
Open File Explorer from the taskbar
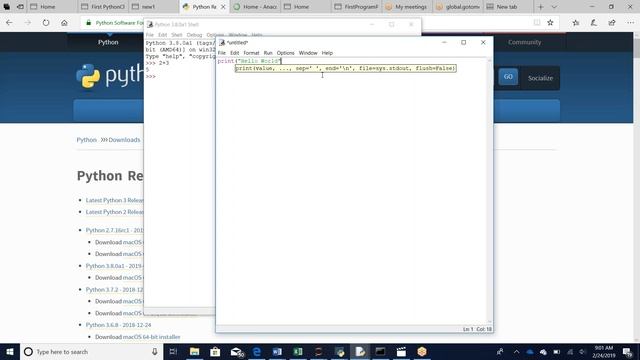(x=195, y=351)
